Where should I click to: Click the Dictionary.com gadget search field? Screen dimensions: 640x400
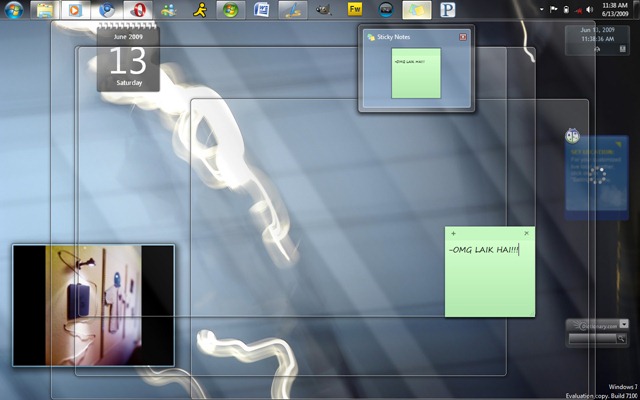[x=593, y=338]
